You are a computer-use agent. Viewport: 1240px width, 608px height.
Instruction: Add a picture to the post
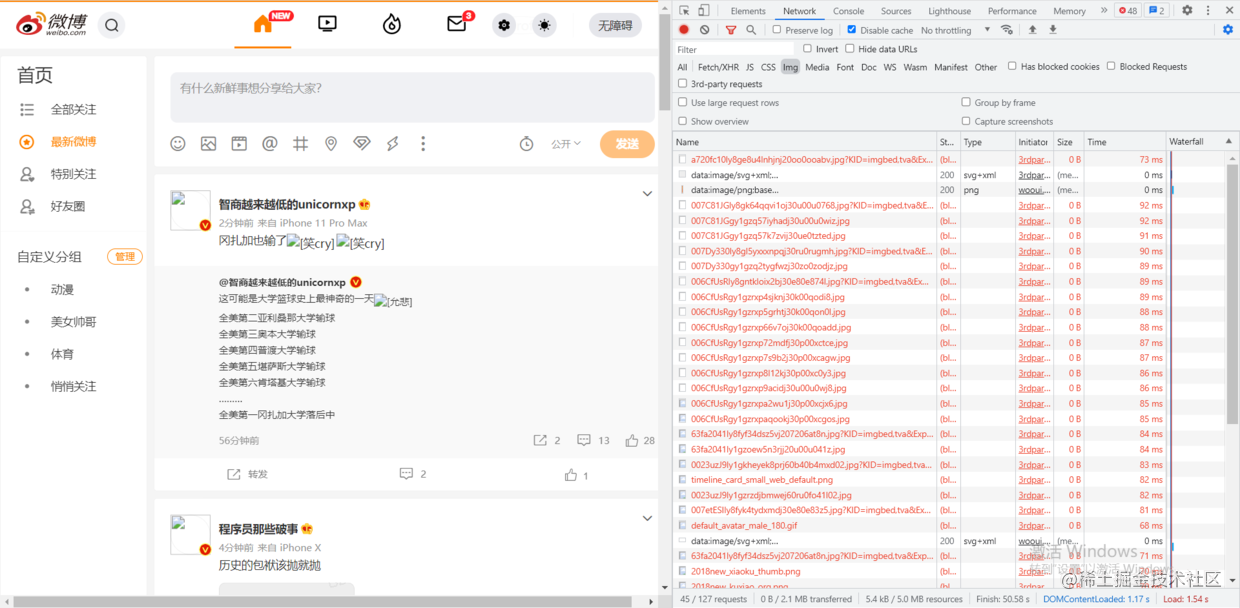[208, 144]
